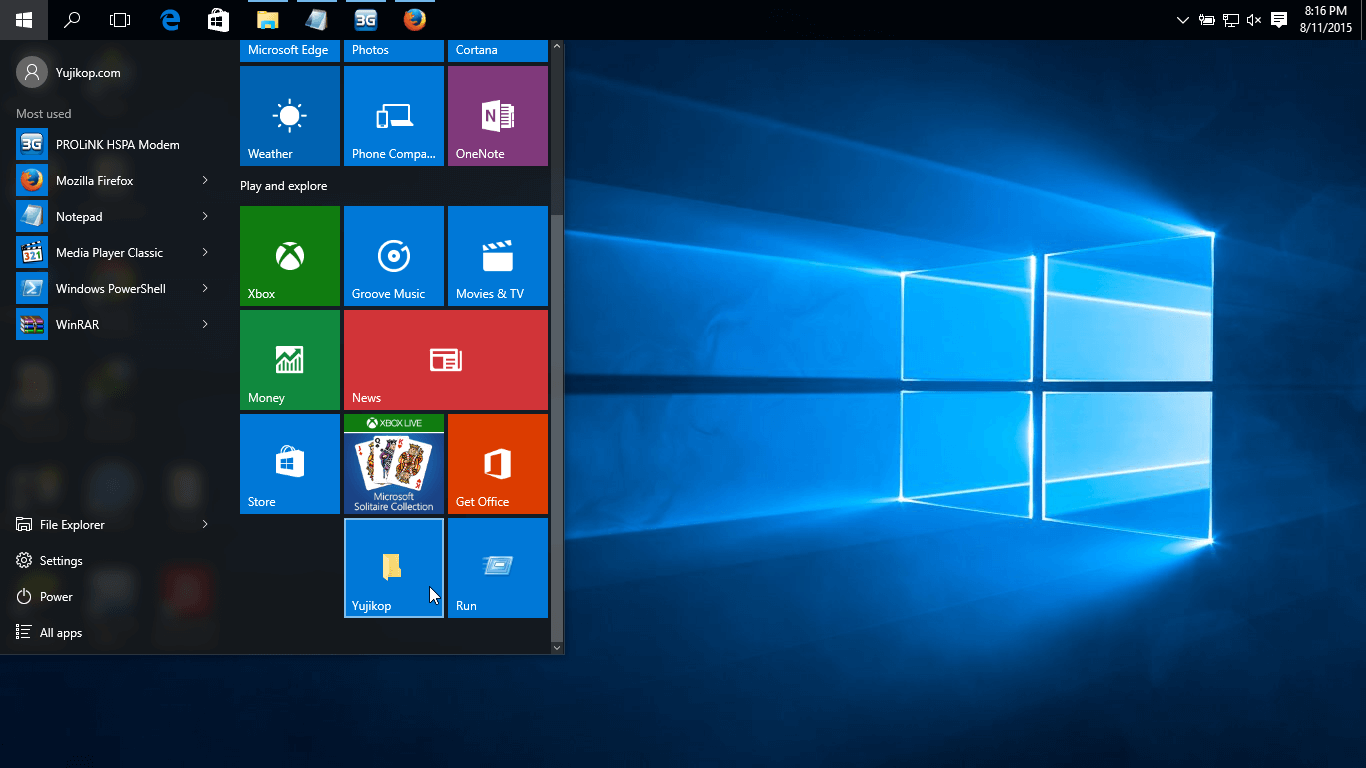Image resolution: width=1366 pixels, height=768 pixels.
Task: Open the Weather tile
Action: pos(290,116)
